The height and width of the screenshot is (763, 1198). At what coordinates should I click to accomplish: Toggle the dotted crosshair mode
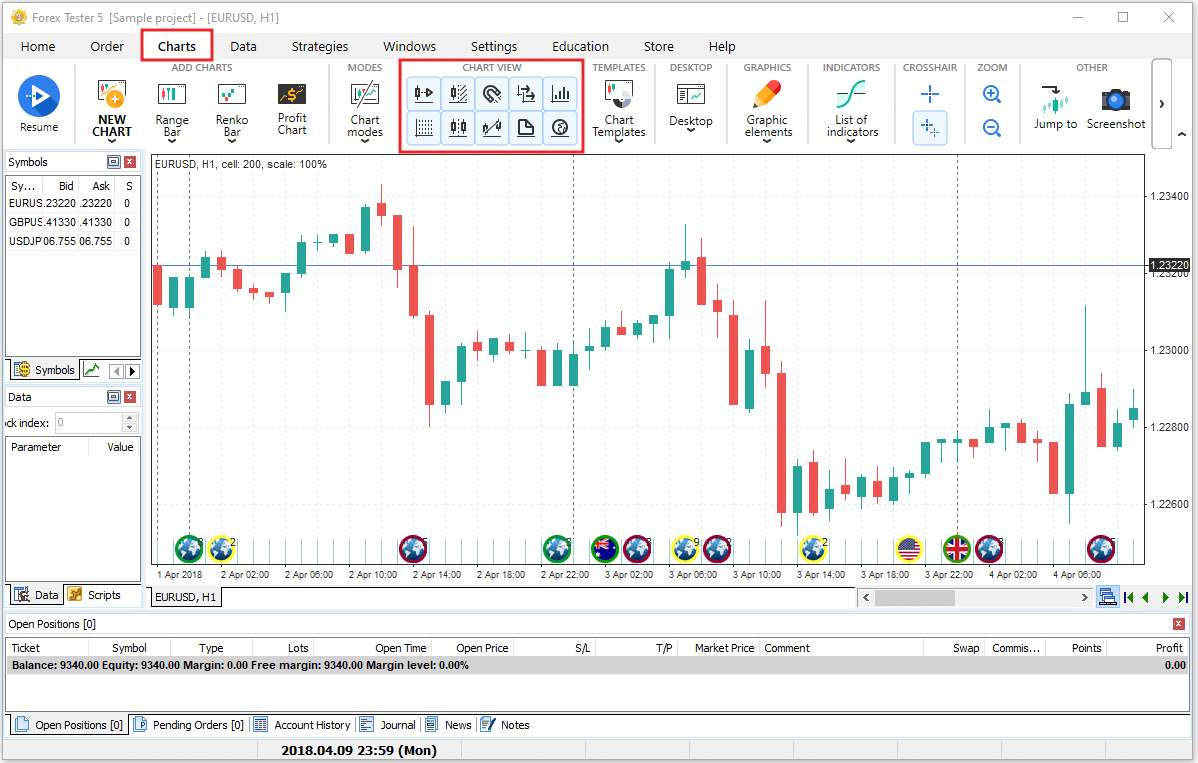[930, 128]
